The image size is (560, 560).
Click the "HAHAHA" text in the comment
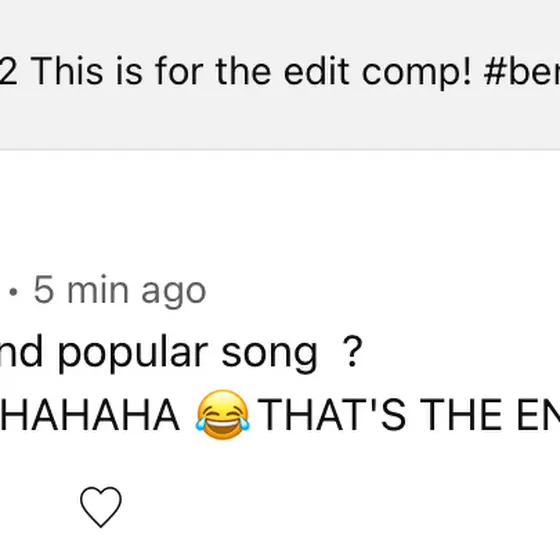click(x=90, y=415)
